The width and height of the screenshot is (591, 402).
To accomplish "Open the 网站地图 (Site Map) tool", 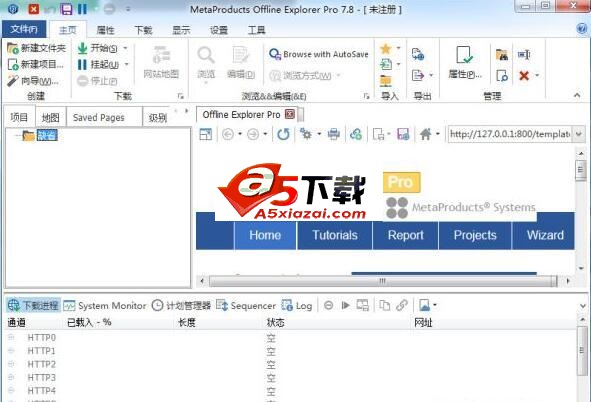I will click(161, 63).
